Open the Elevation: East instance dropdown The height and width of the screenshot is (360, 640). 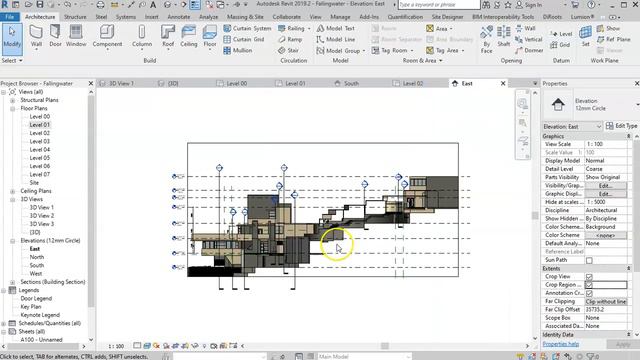572,127
